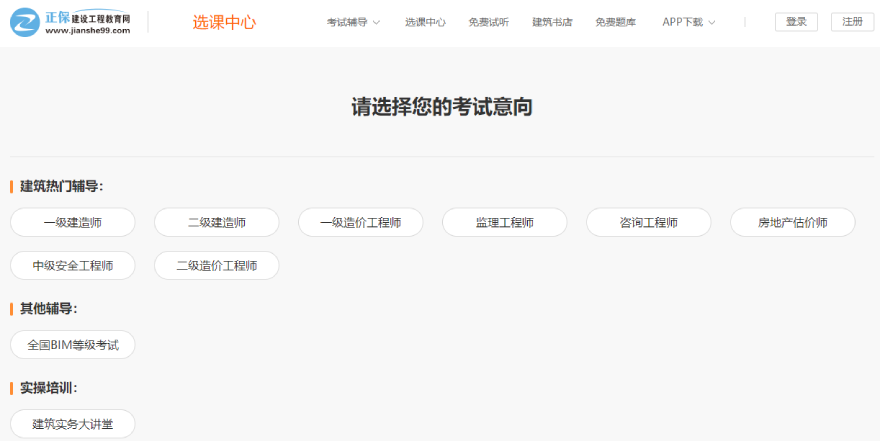The image size is (880, 441).
Task: Pick the 房地产估价师 exam option
Action: (792, 222)
